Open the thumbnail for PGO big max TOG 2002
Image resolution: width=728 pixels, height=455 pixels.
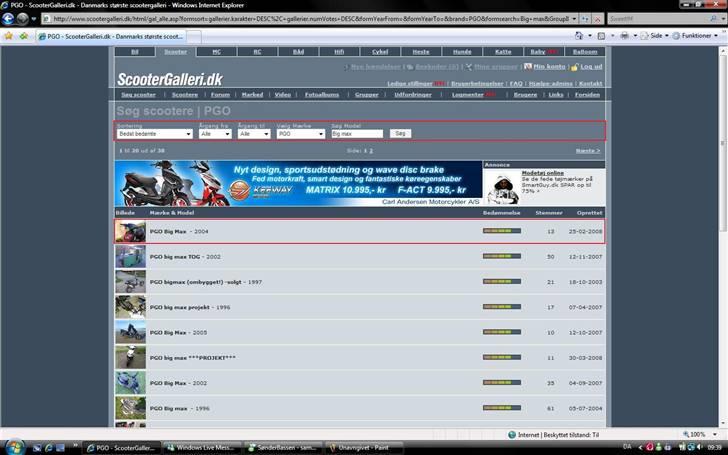(130, 257)
